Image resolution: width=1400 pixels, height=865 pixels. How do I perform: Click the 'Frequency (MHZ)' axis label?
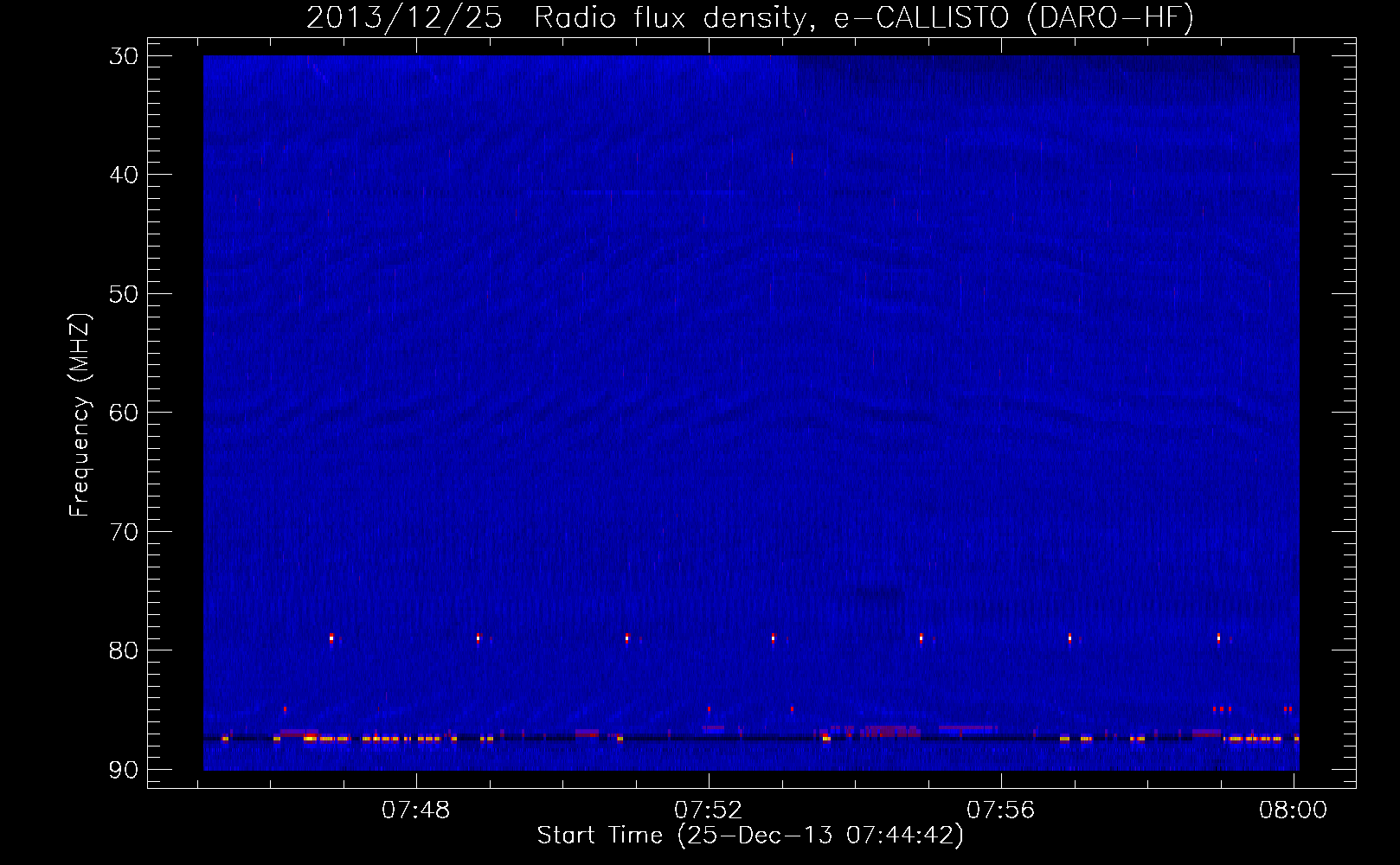click(x=80, y=415)
